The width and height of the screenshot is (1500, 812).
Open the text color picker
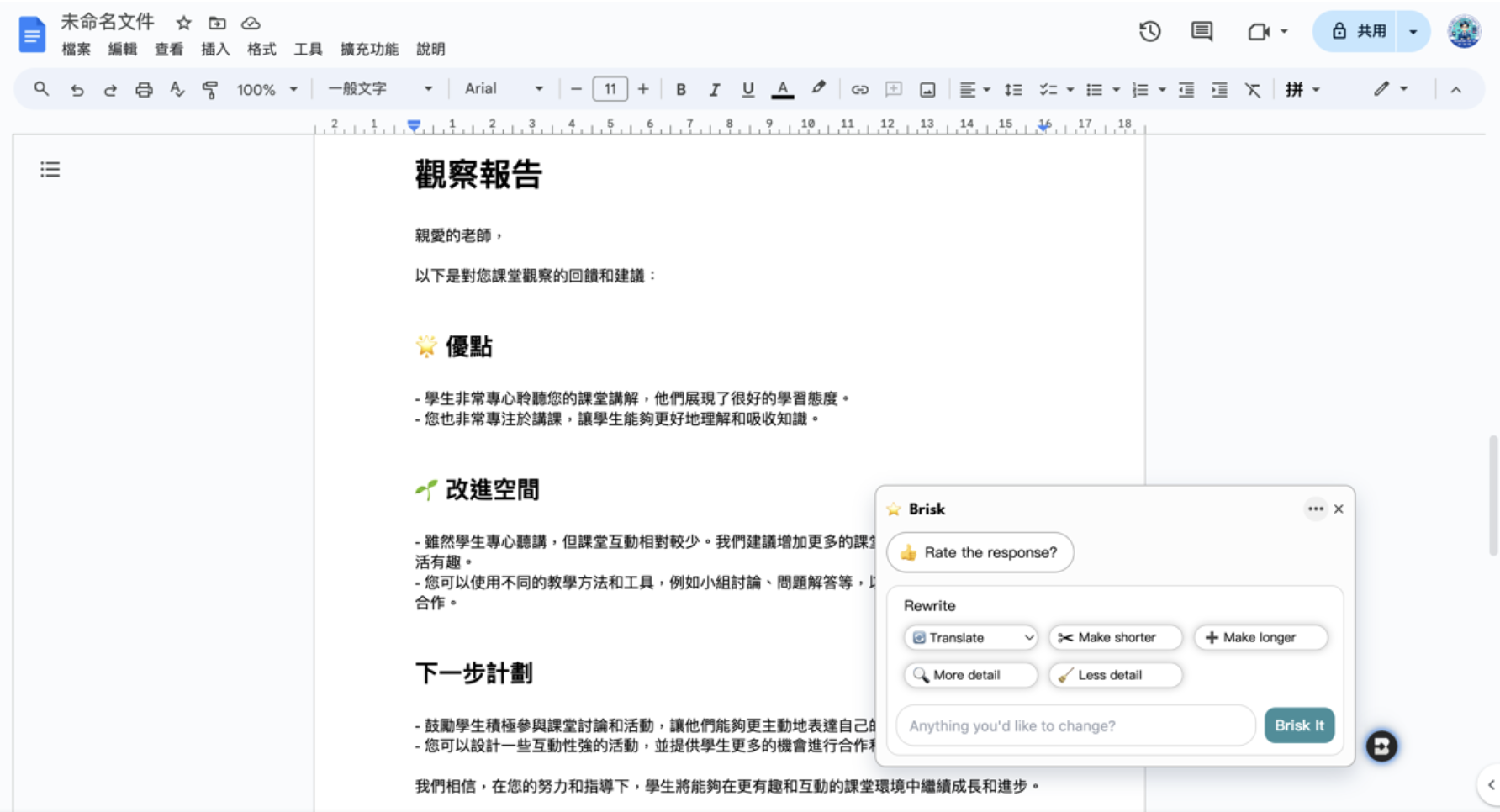[783, 89]
